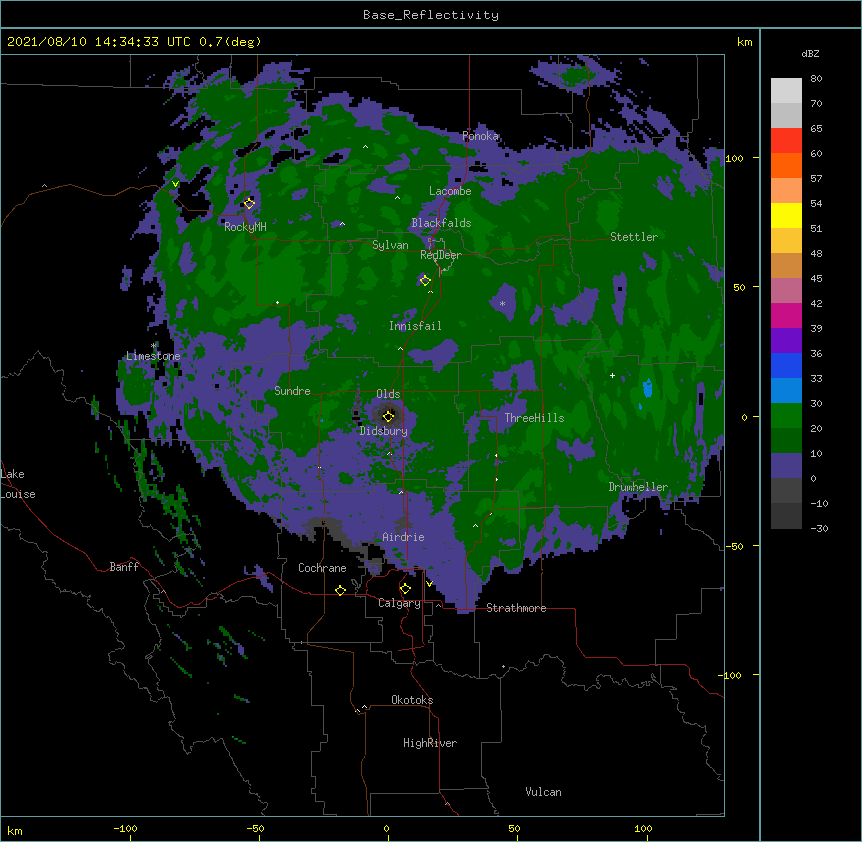
Task: Pick the magenta 39-42 dBZ legend color
Action: (x=786, y=316)
